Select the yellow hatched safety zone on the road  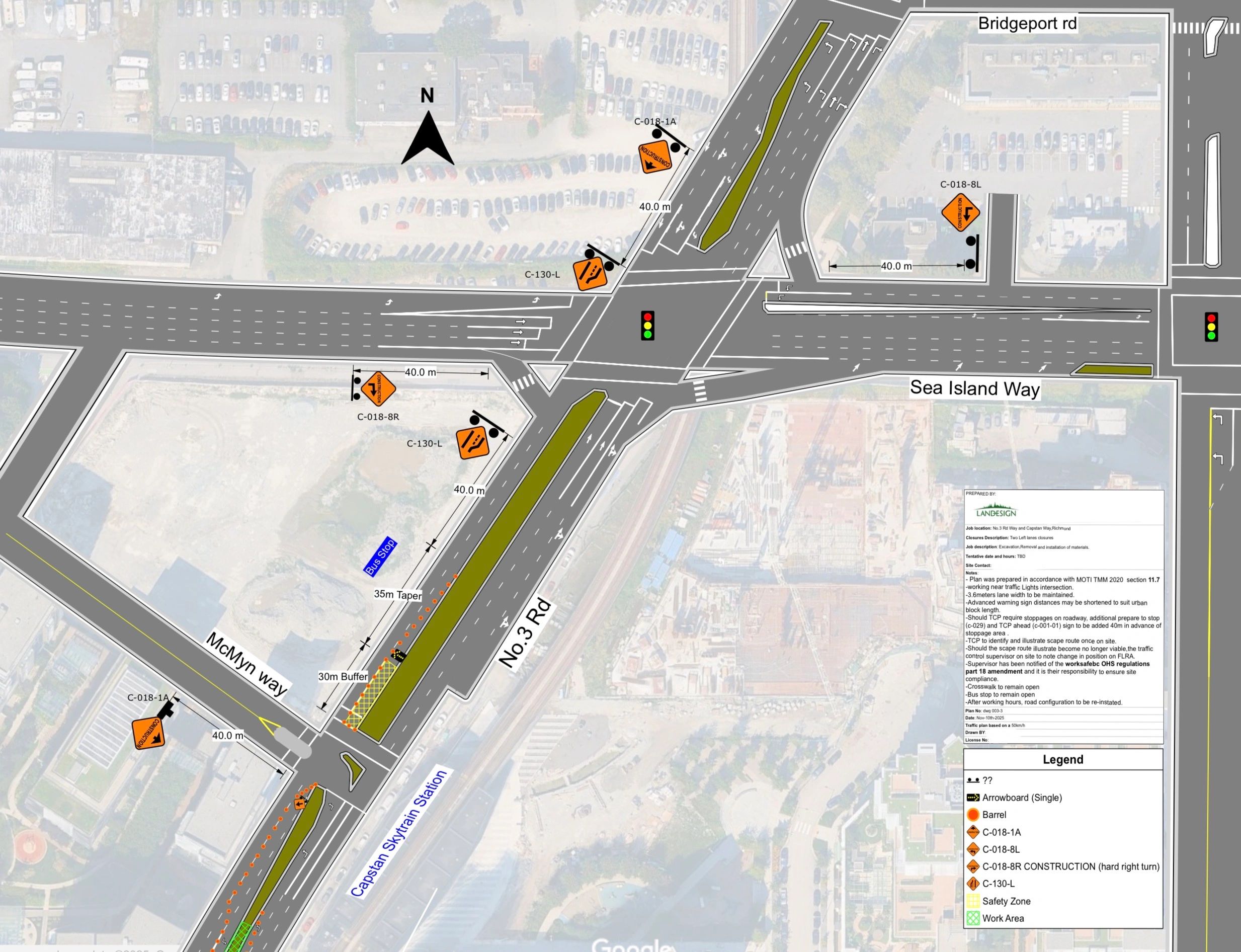point(372,692)
